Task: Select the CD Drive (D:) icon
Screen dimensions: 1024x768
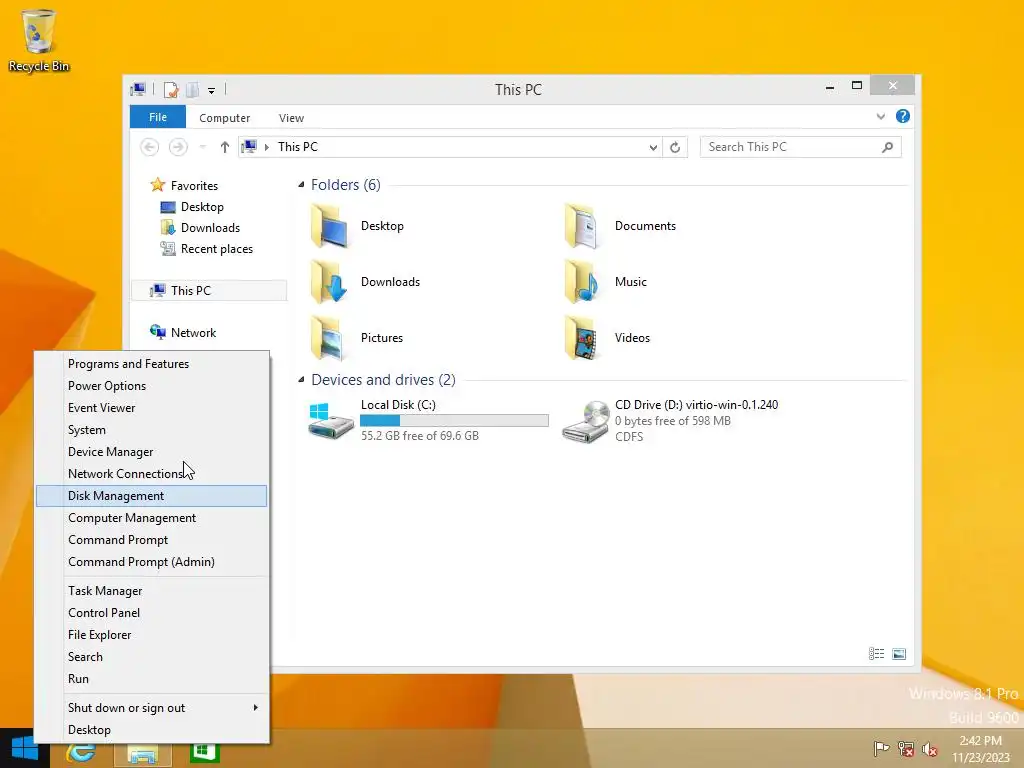Action: point(585,422)
